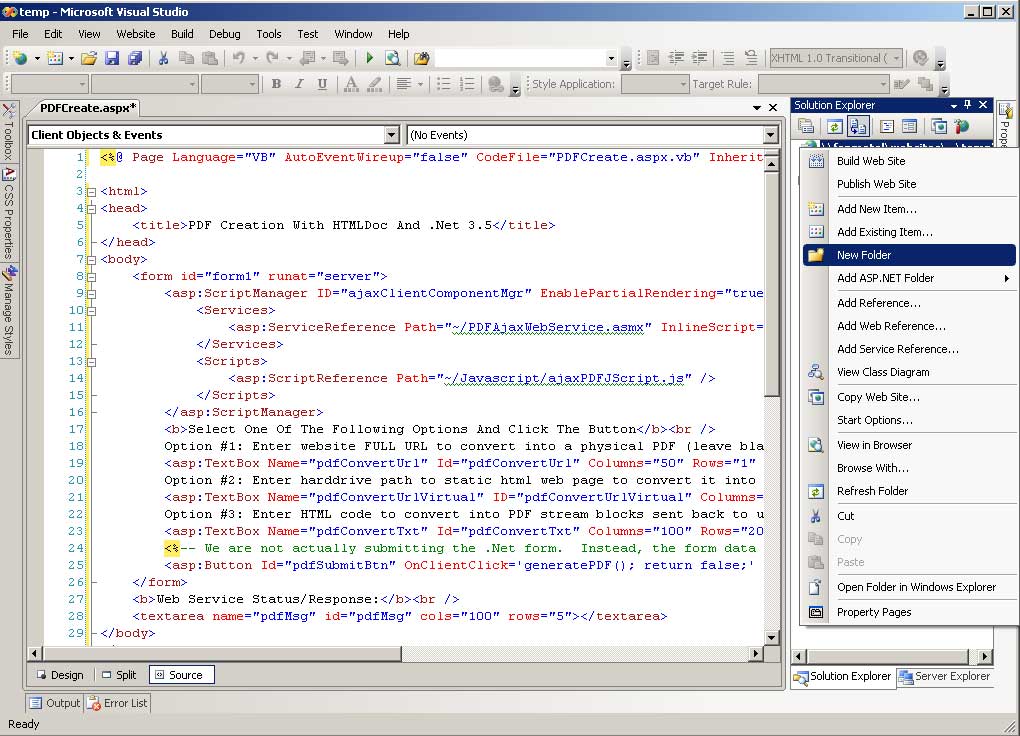Save the current file with the floppy icon

tap(112, 59)
